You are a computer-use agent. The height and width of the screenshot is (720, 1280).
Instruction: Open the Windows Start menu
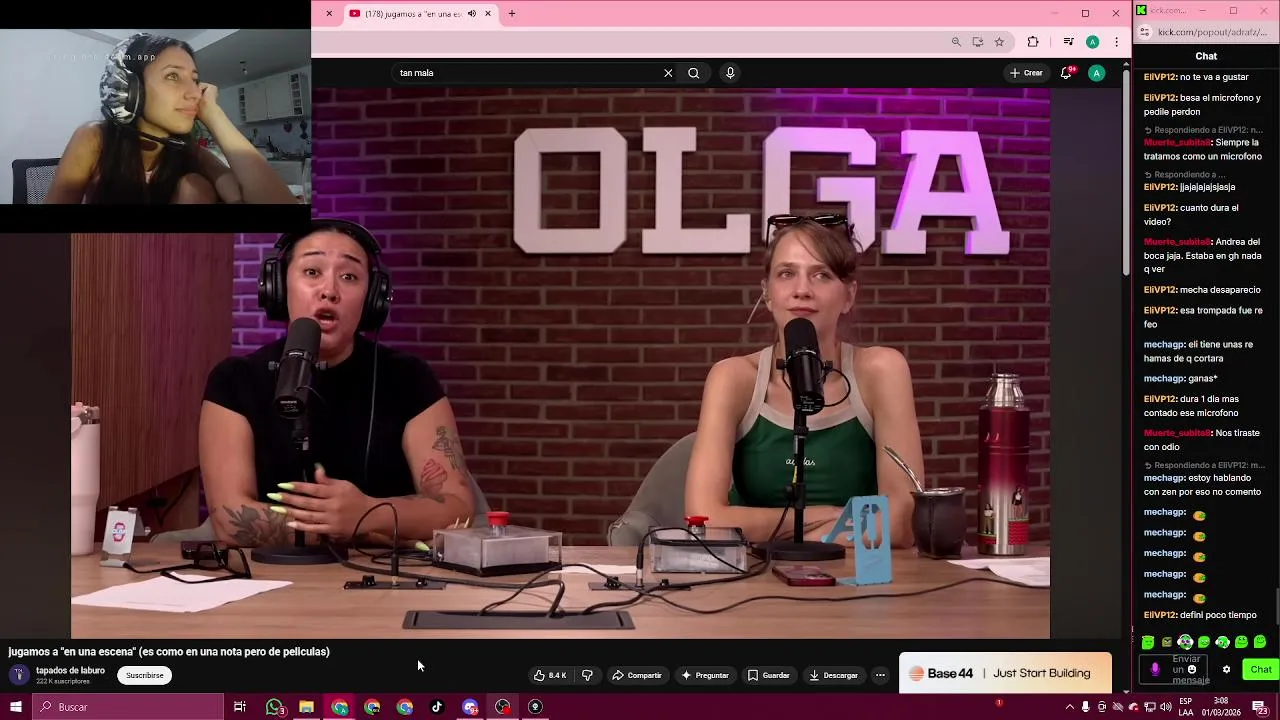point(15,707)
